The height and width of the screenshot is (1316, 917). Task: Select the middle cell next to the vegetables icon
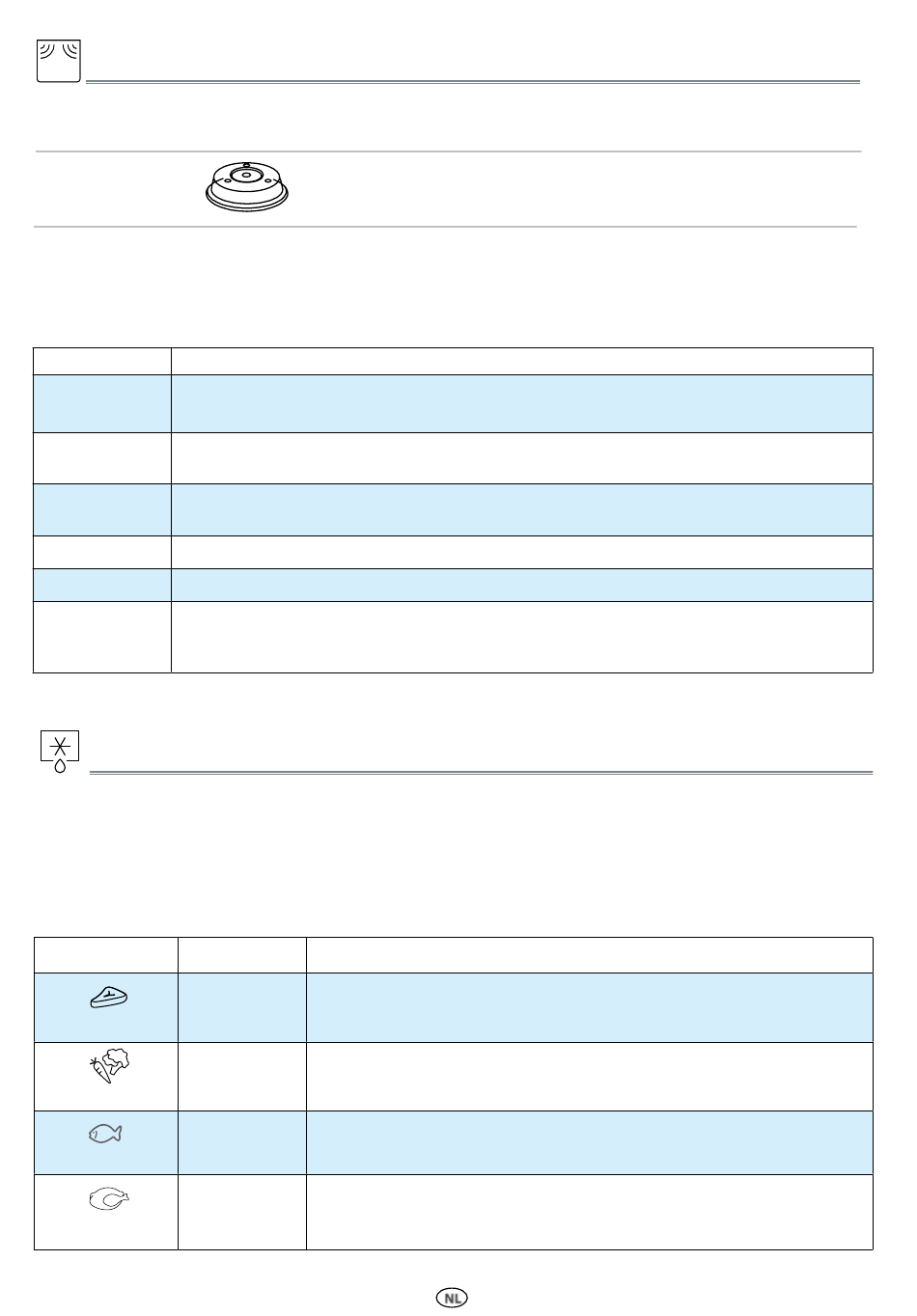tap(242, 1077)
